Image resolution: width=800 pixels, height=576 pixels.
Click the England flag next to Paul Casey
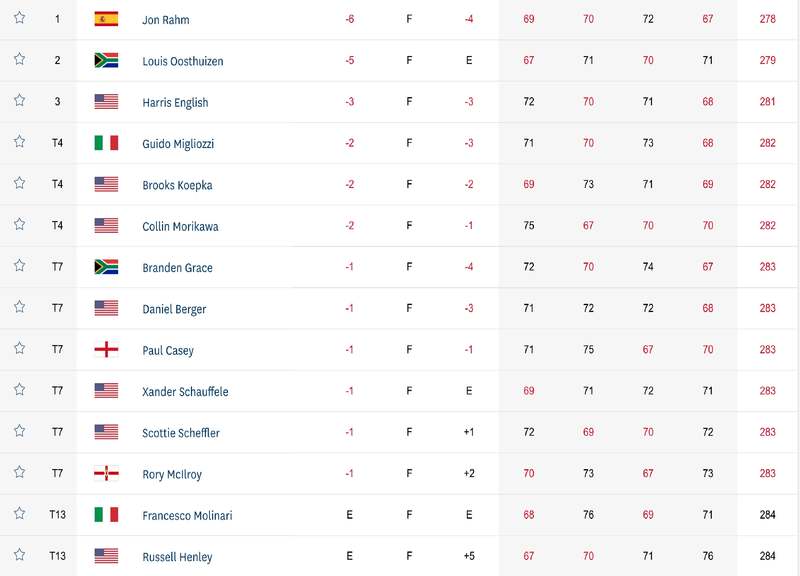(106, 349)
